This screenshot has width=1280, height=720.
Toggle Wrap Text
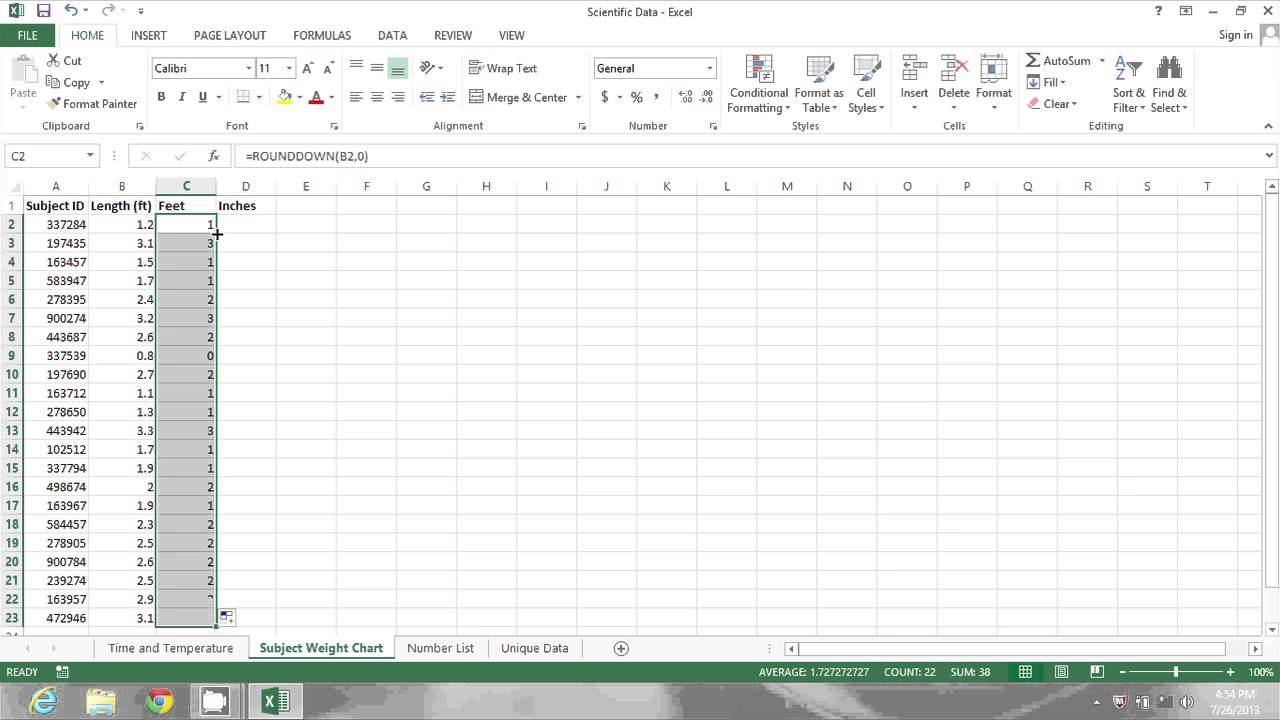[503, 68]
